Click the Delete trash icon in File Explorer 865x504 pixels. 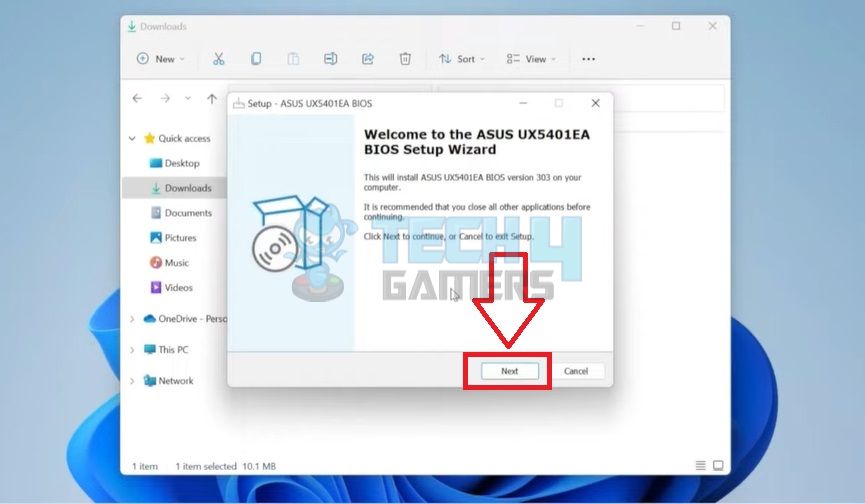click(x=405, y=59)
